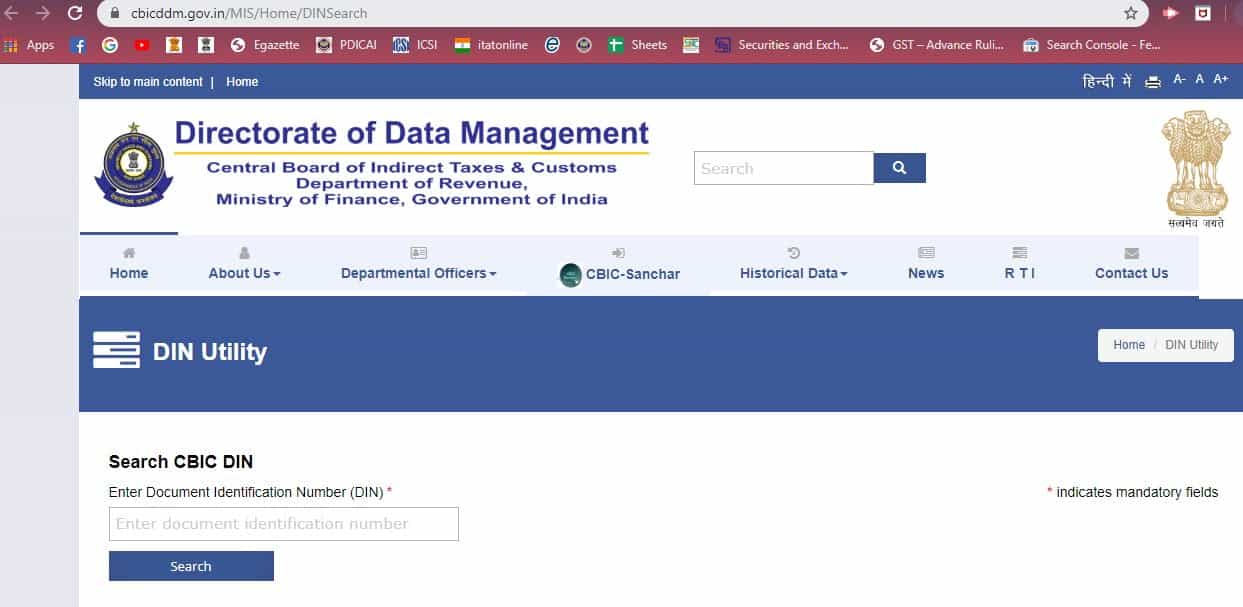The height and width of the screenshot is (607, 1243).
Task: Click the Directorate of Data Management title
Action: (412, 133)
